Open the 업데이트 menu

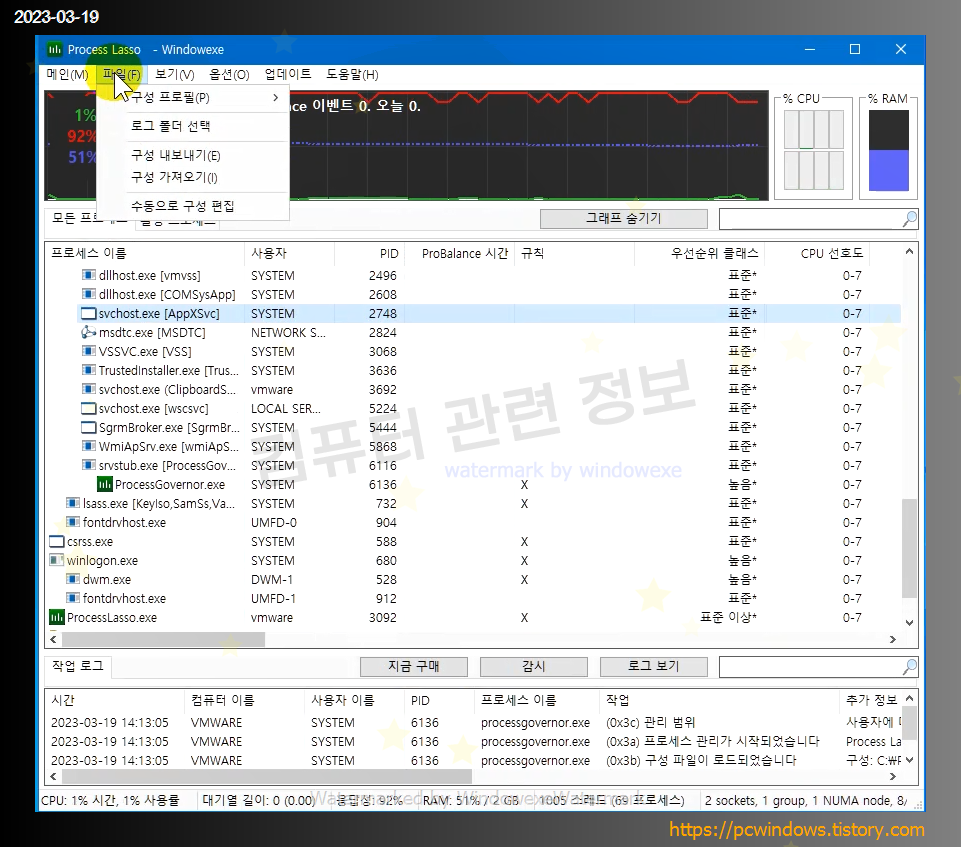pos(287,74)
